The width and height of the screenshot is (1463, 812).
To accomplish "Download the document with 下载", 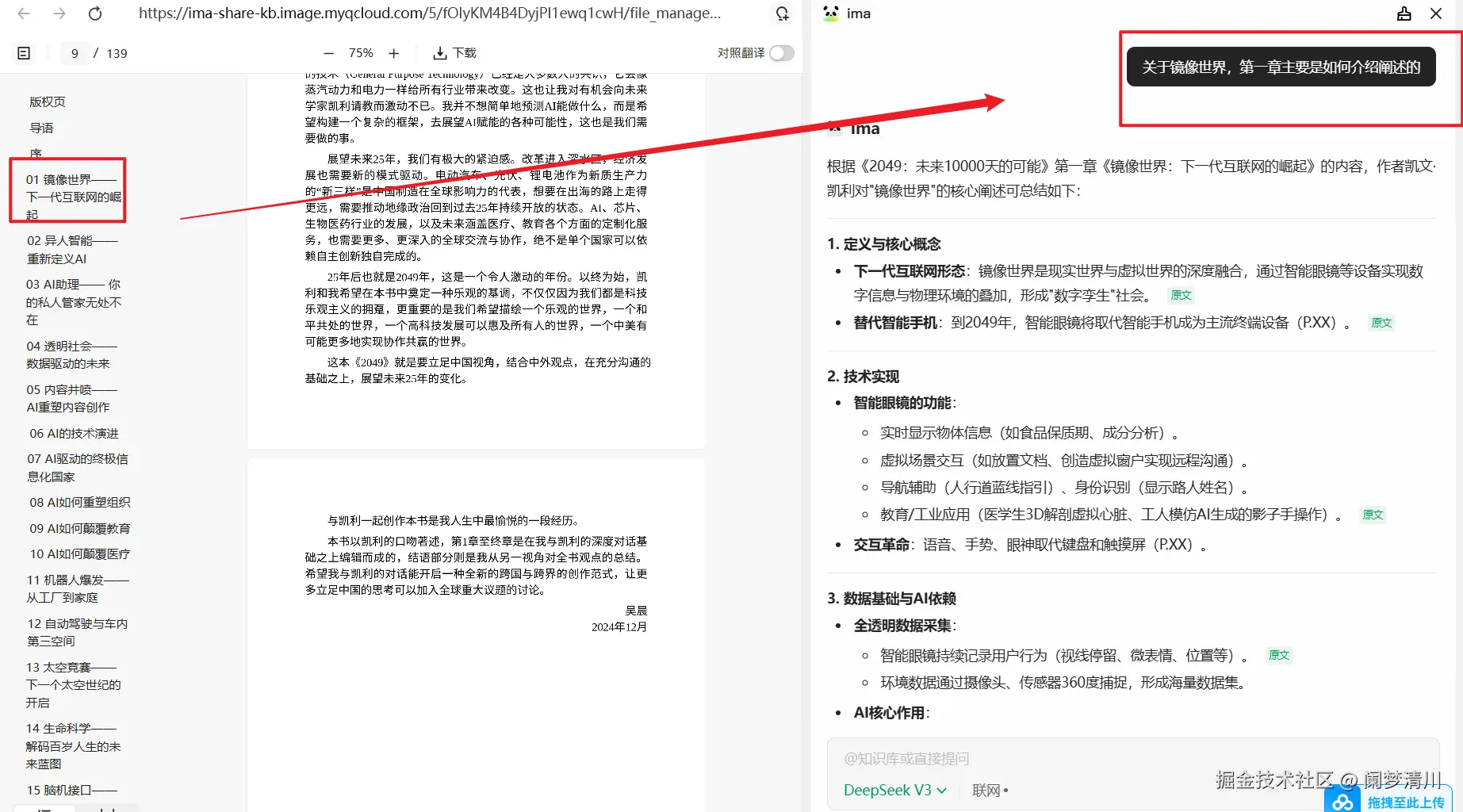I will tap(454, 53).
